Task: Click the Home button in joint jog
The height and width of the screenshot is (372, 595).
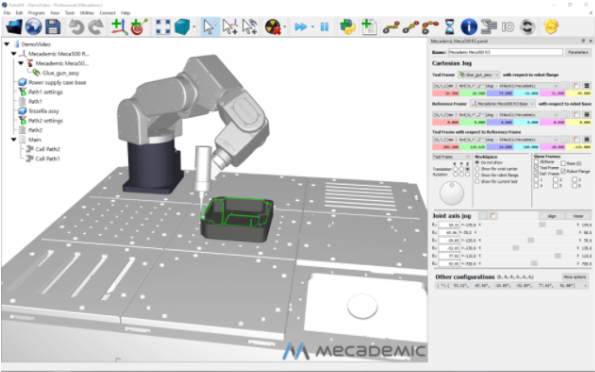Action: point(578,216)
